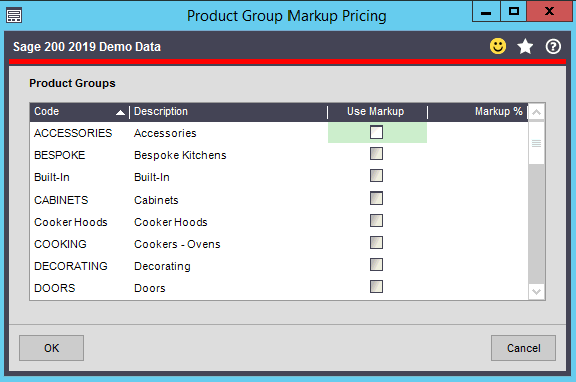Viewport: 576px width, 382px height.
Task: Select the Built-In code cell
Action: pos(80,177)
